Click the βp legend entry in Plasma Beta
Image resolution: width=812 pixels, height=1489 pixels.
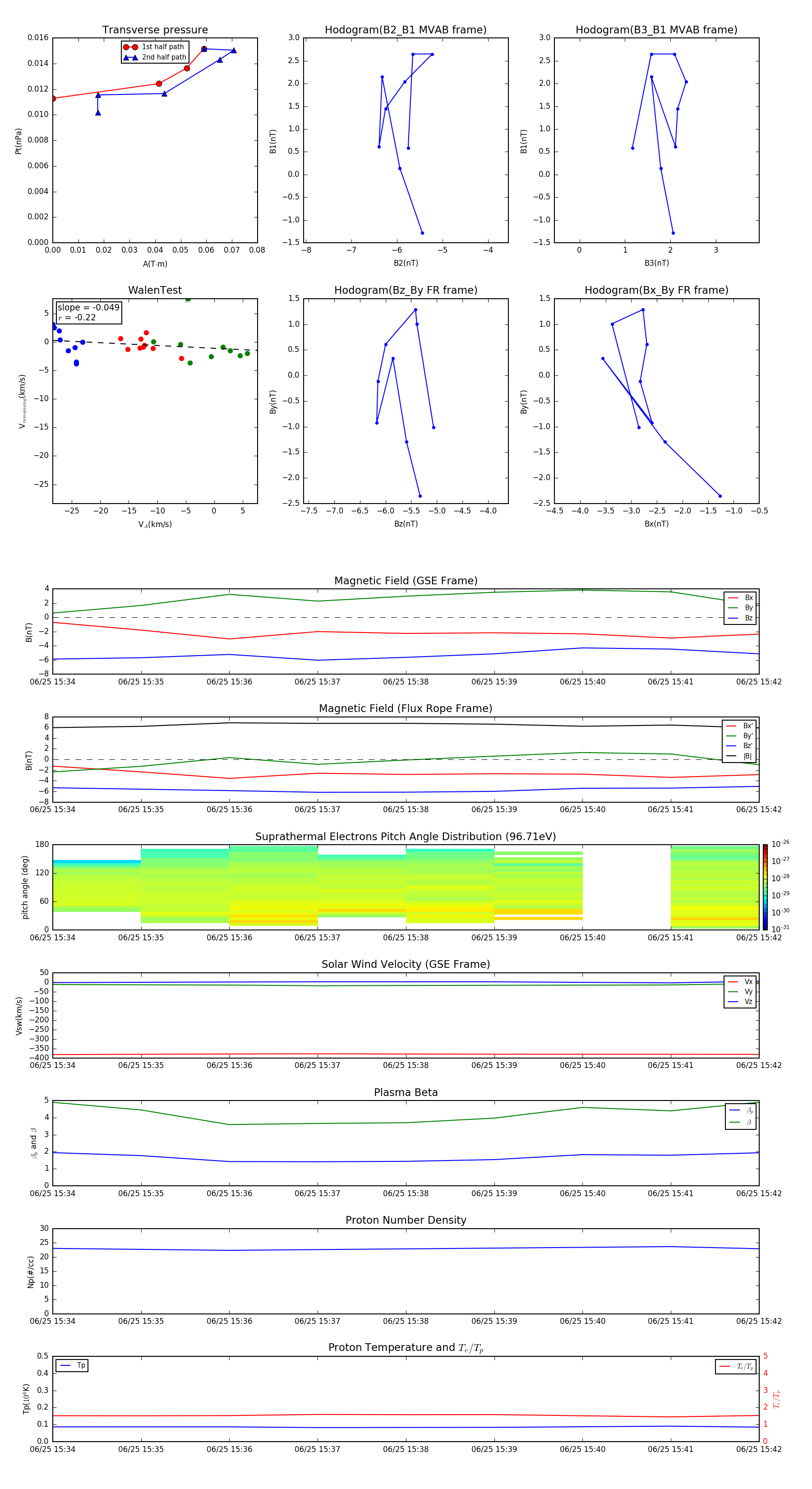coord(741,1110)
